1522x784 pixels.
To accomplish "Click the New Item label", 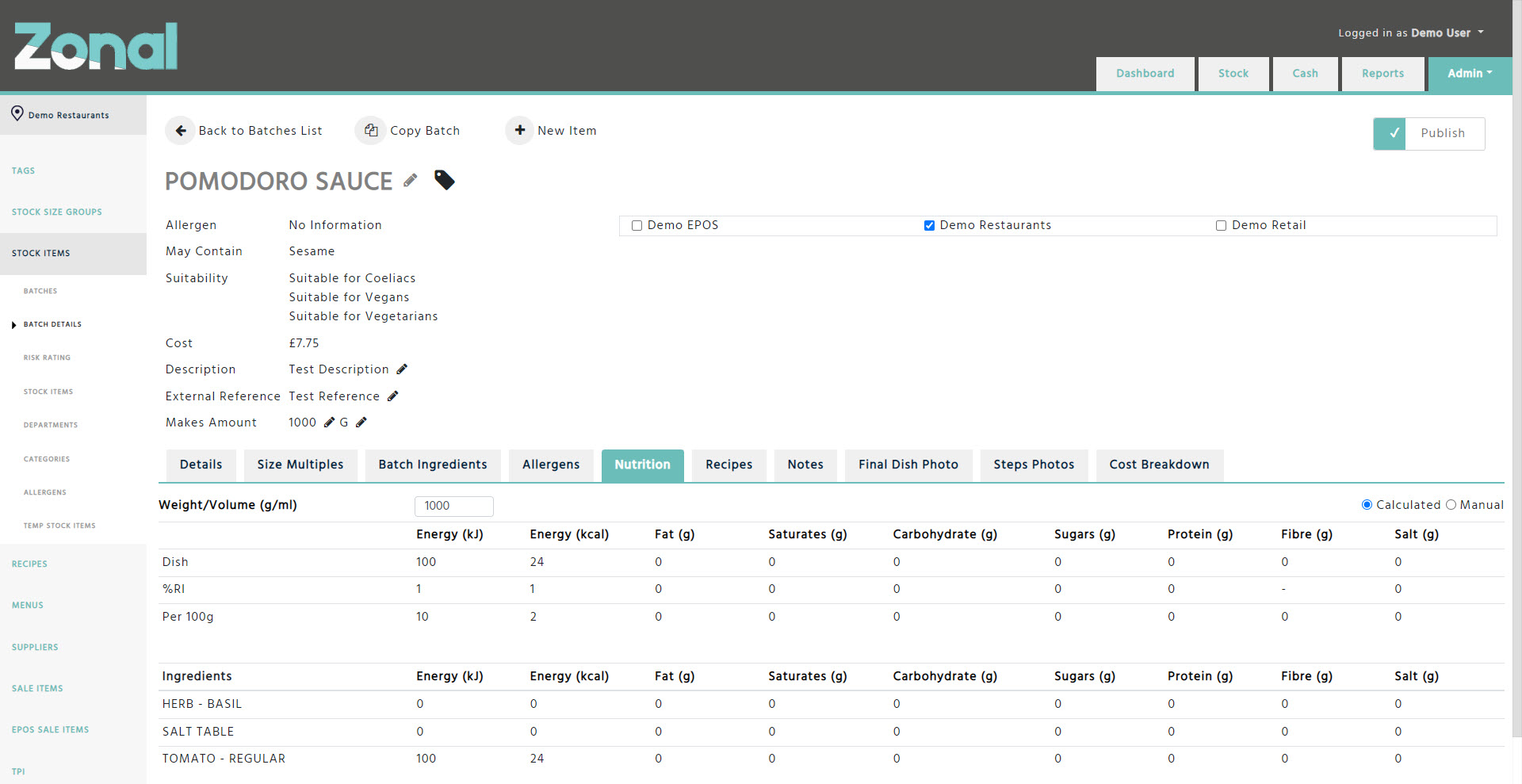I will tap(567, 131).
